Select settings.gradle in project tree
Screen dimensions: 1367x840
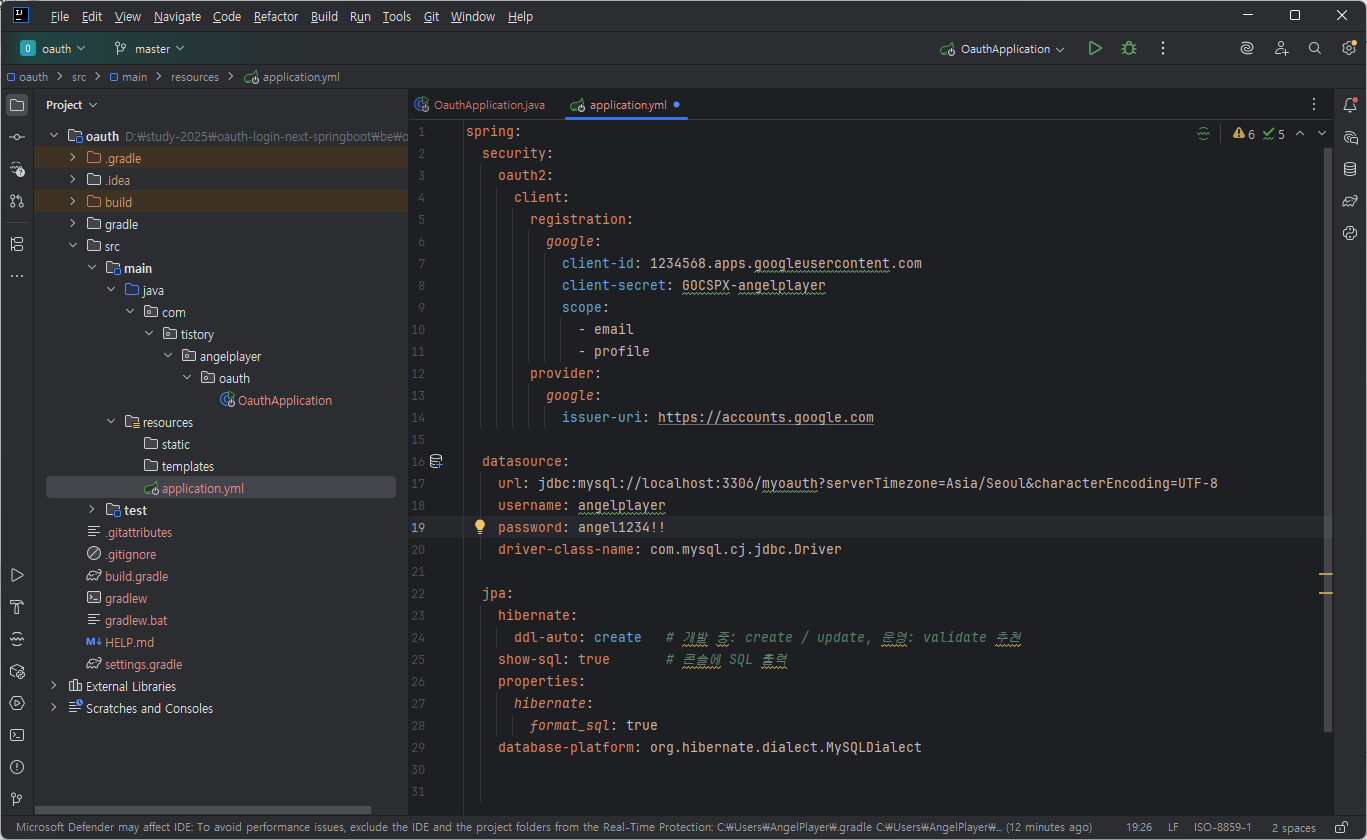(x=134, y=664)
